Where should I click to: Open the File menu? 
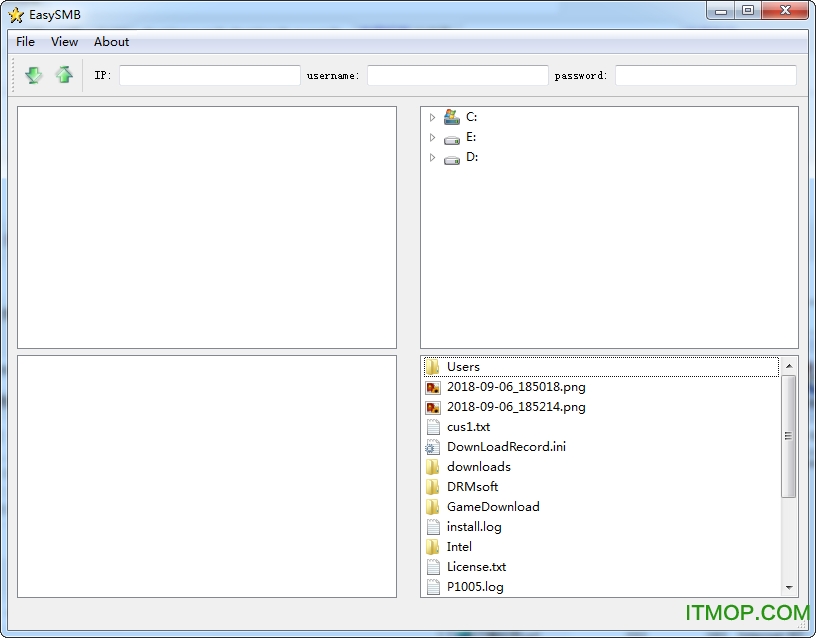25,42
